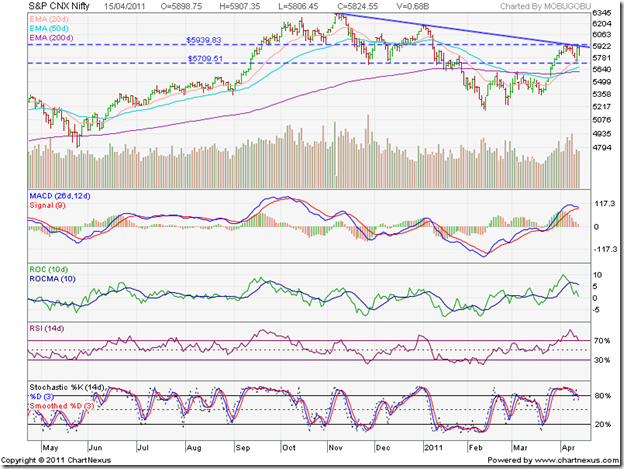Click the 5781 price axis value
Image resolution: width=624 pixels, height=469 pixels.
pos(601,58)
